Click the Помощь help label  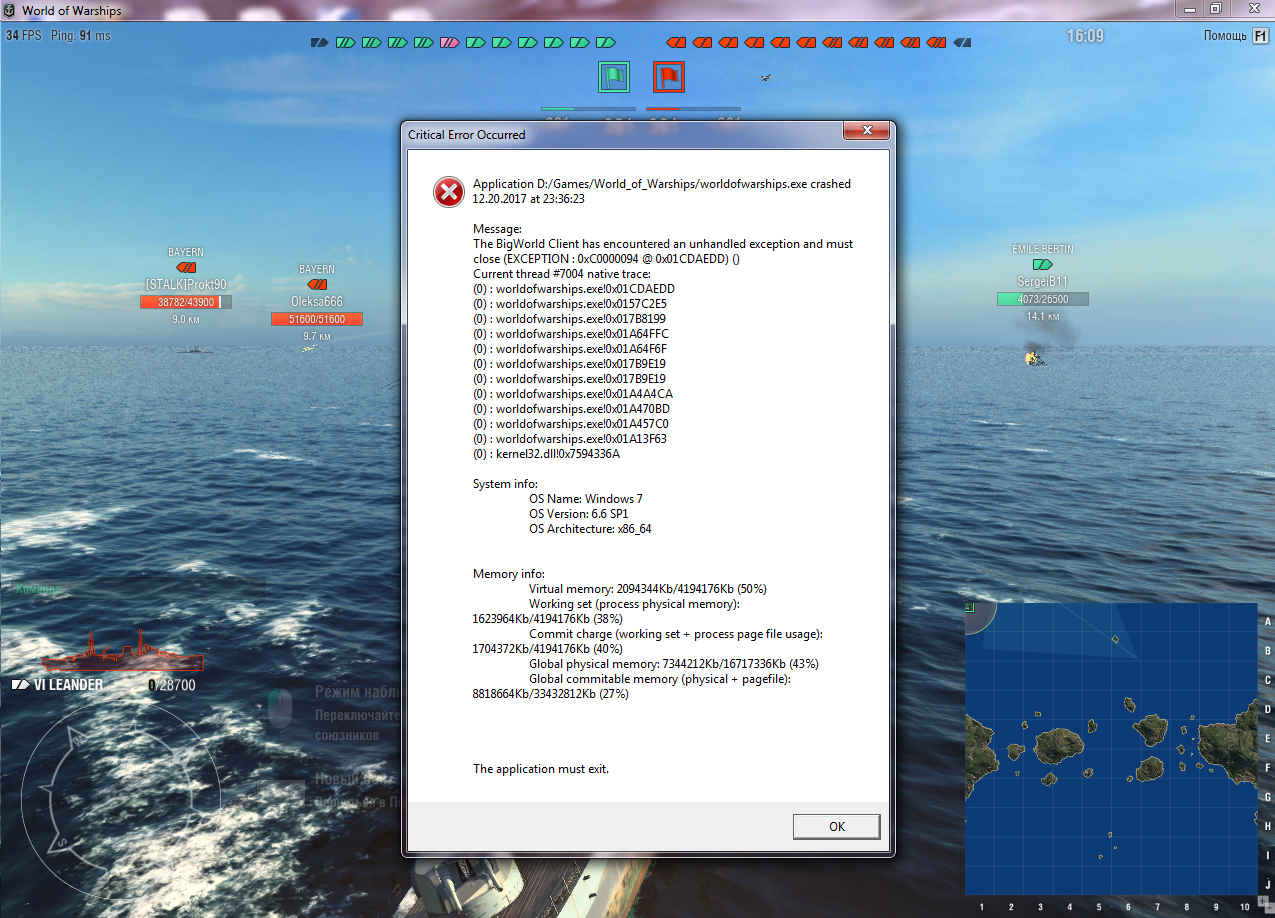click(x=1225, y=36)
